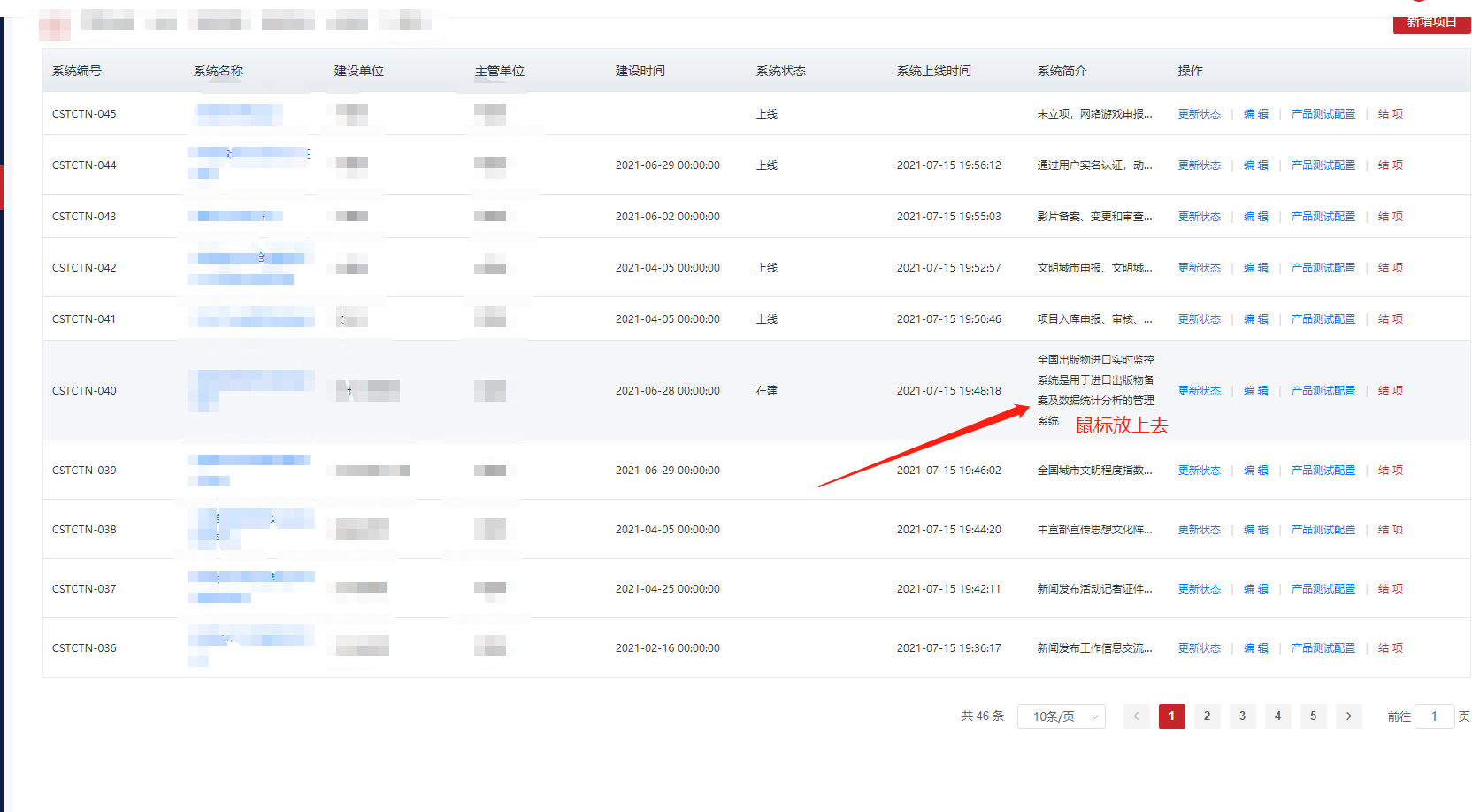Go to next page arrow

tap(1348, 716)
